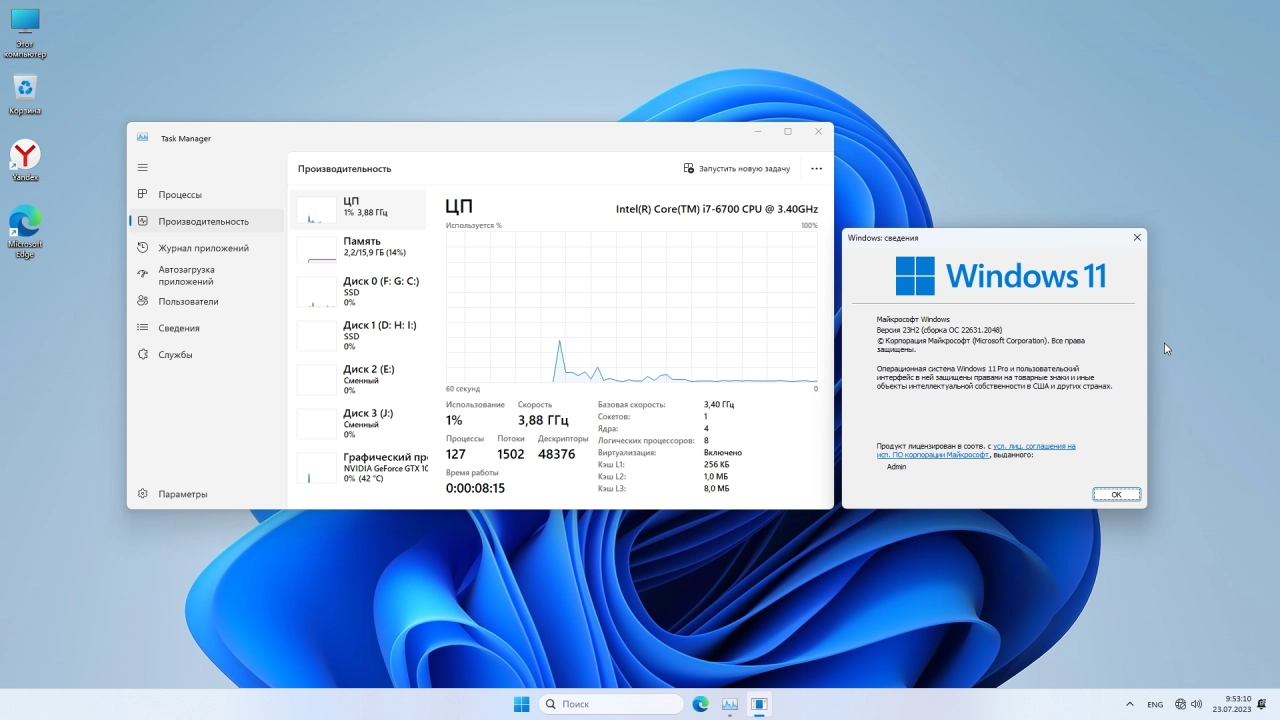Click the Включено virtualization value
This screenshot has height=720, width=1280.
[723, 452]
